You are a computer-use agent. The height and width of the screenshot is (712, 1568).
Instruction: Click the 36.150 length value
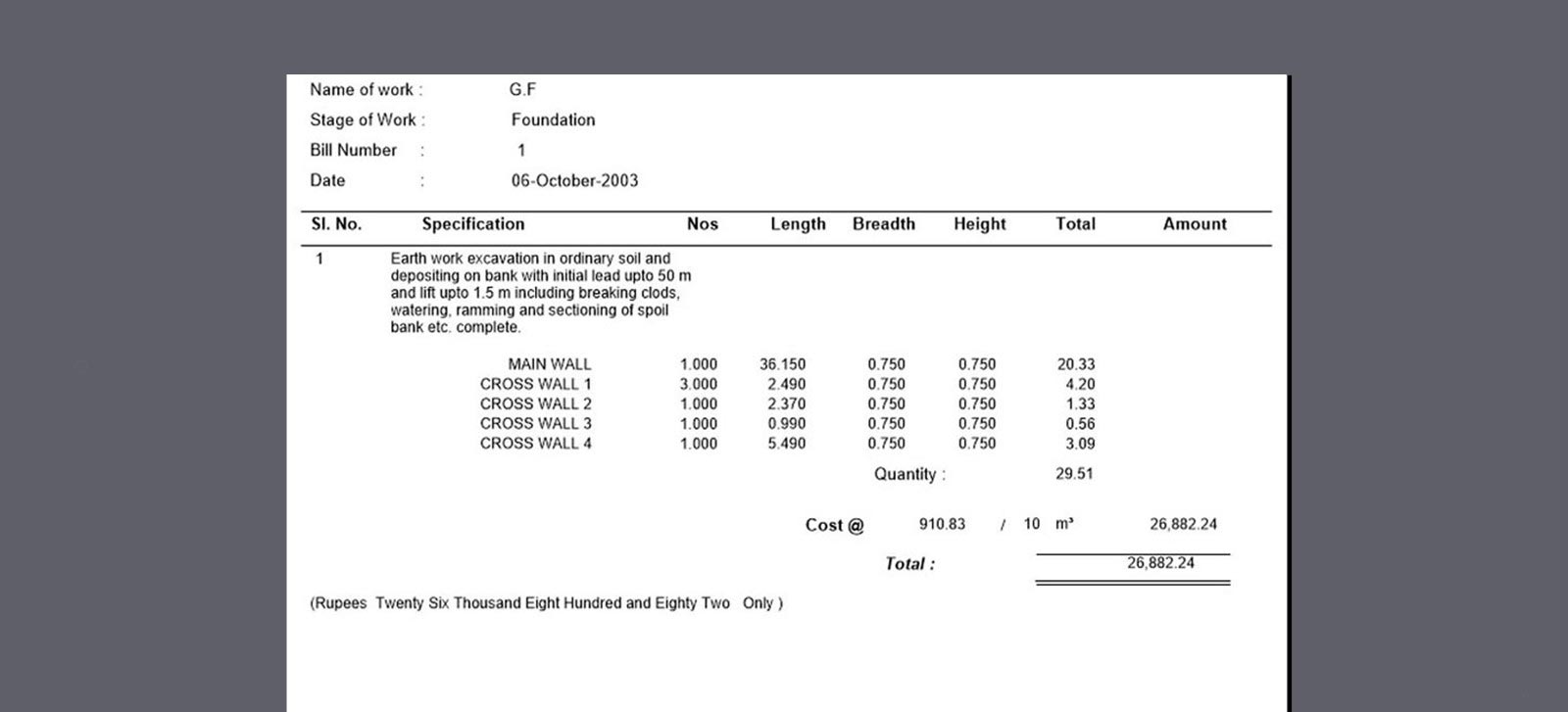(782, 364)
